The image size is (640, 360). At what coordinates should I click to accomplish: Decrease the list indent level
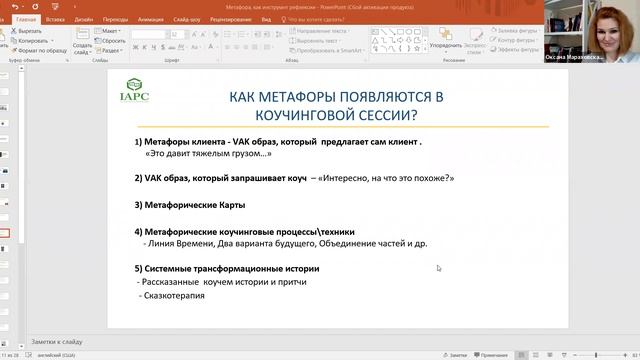pyautogui.click(x=258, y=35)
